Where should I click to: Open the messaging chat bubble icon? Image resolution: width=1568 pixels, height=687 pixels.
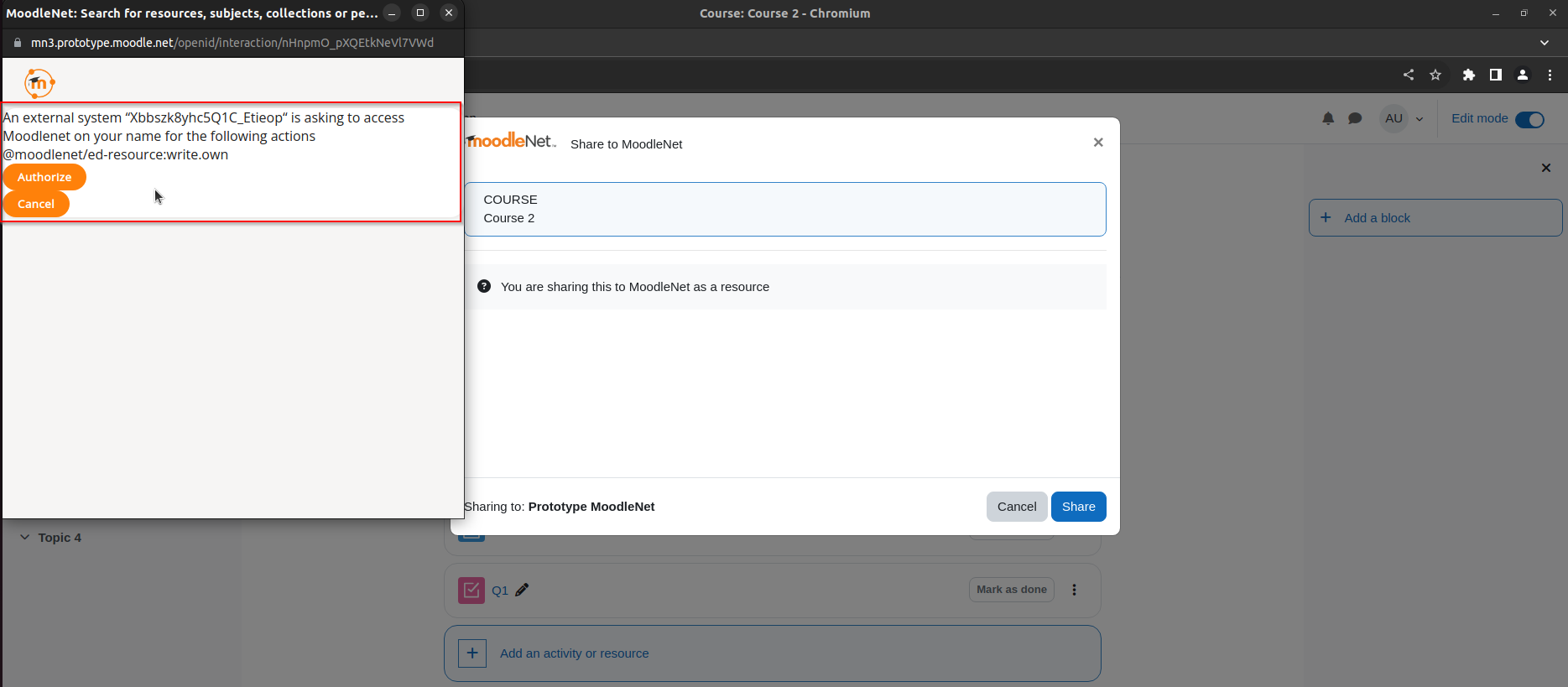(x=1355, y=118)
